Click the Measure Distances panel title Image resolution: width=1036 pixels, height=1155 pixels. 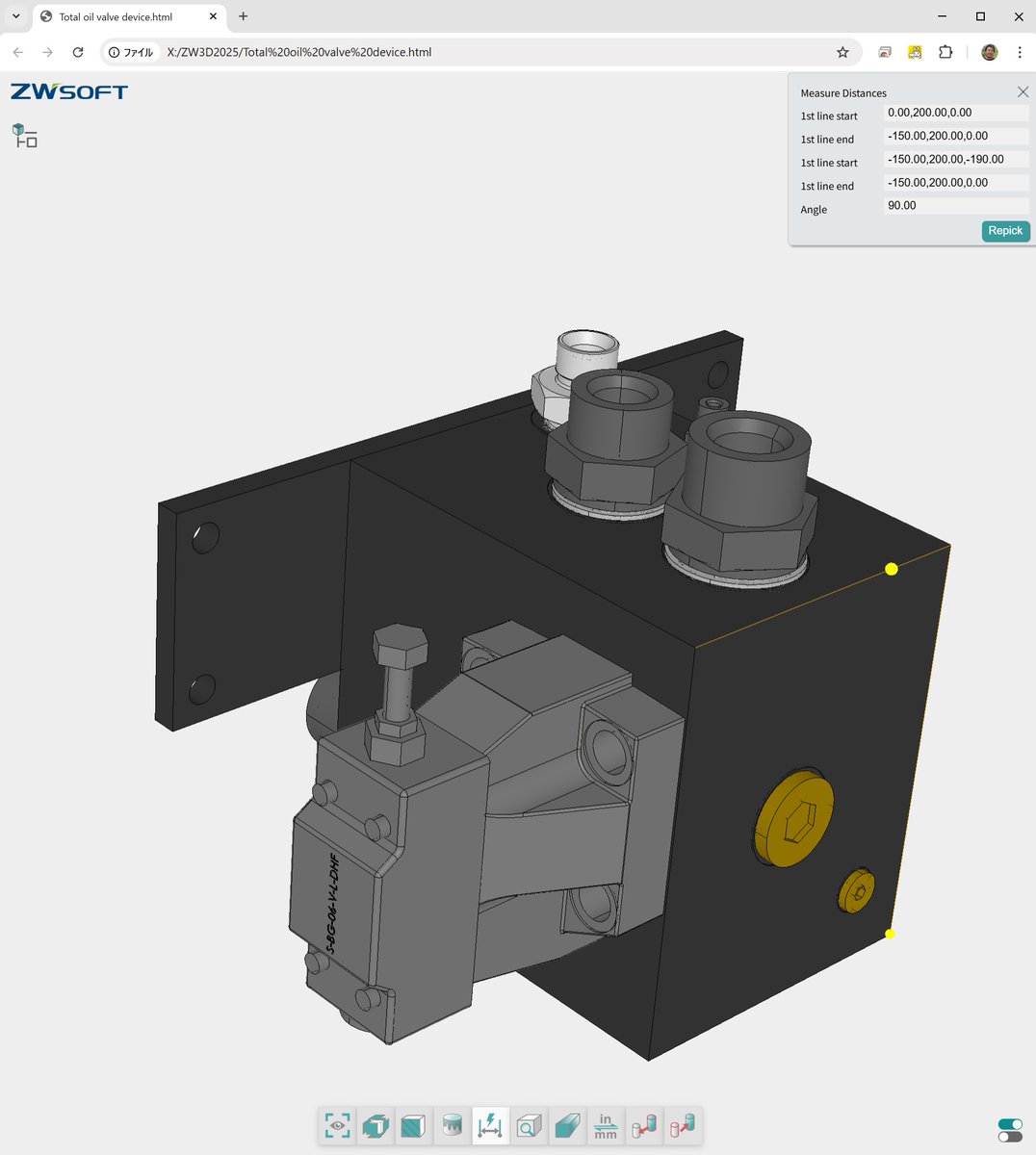(843, 93)
